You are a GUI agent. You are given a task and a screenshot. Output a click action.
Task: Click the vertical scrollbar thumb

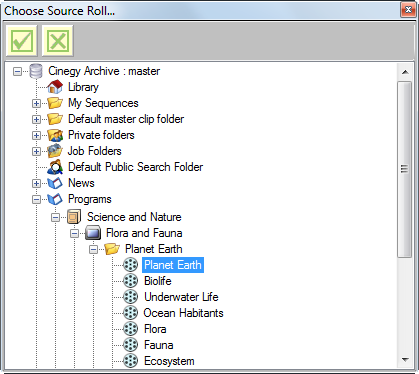pos(405,169)
